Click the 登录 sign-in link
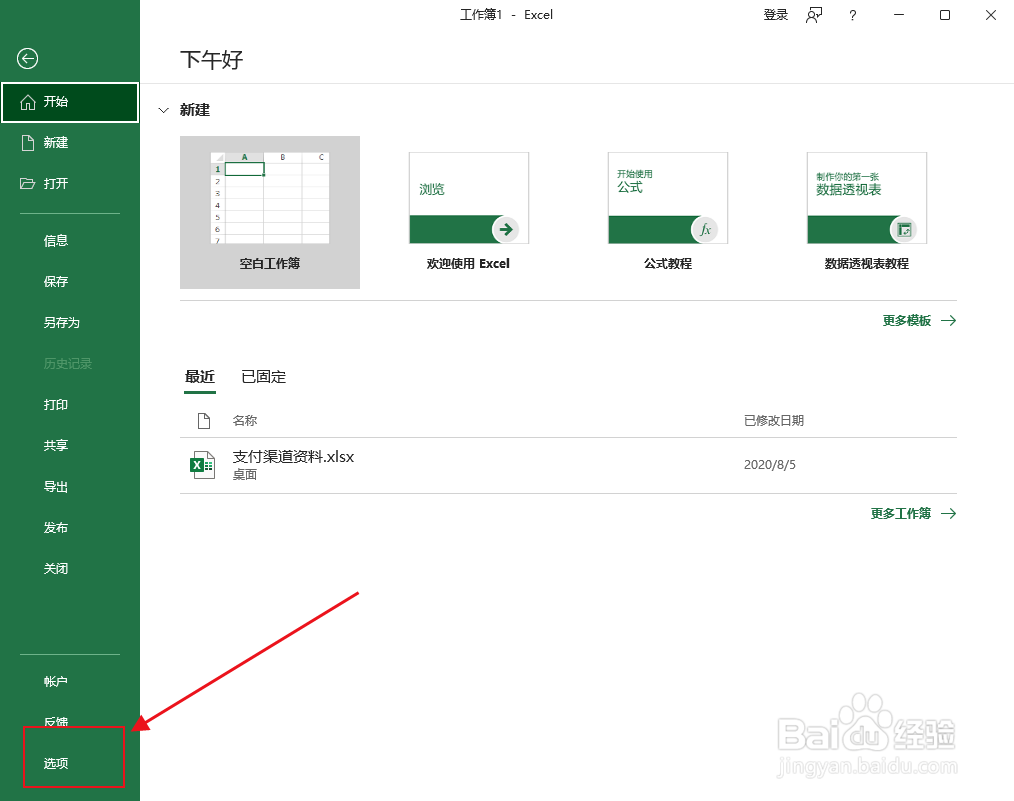This screenshot has width=1014, height=801. pos(775,15)
